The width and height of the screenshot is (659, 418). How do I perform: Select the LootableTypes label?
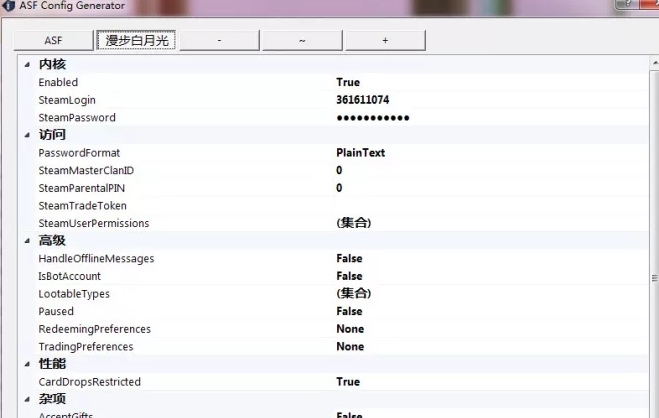pos(74,294)
